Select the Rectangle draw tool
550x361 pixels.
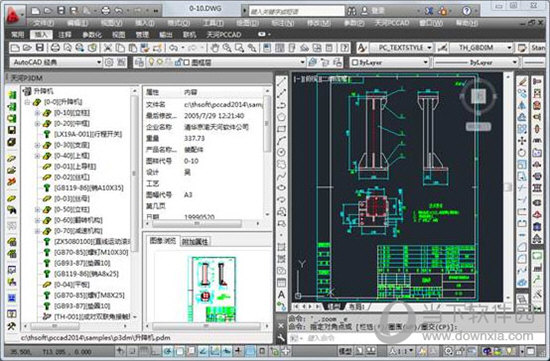coord(281,129)
